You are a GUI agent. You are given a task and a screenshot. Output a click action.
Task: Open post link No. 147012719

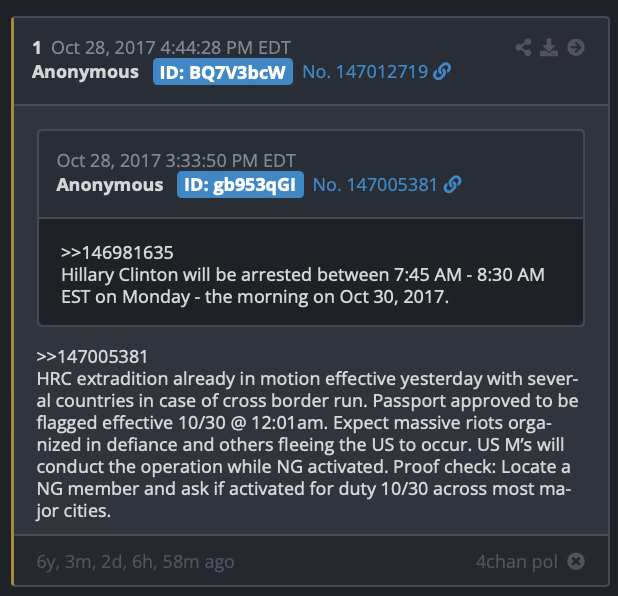(x=365, y=72)
